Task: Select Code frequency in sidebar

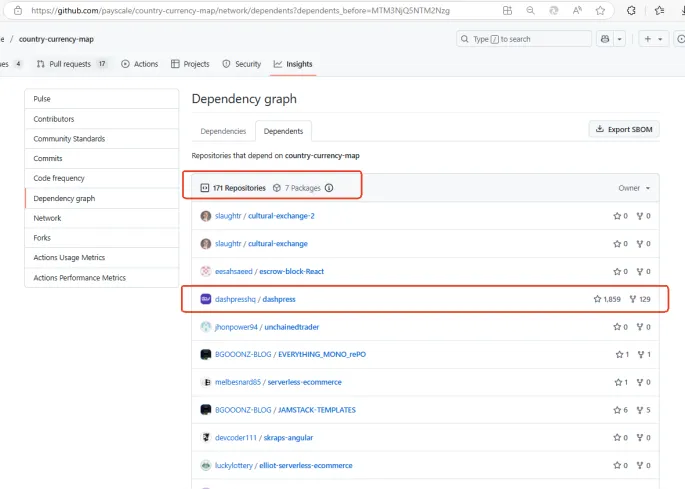Action: pyautogui.click(x=102, y=178)
